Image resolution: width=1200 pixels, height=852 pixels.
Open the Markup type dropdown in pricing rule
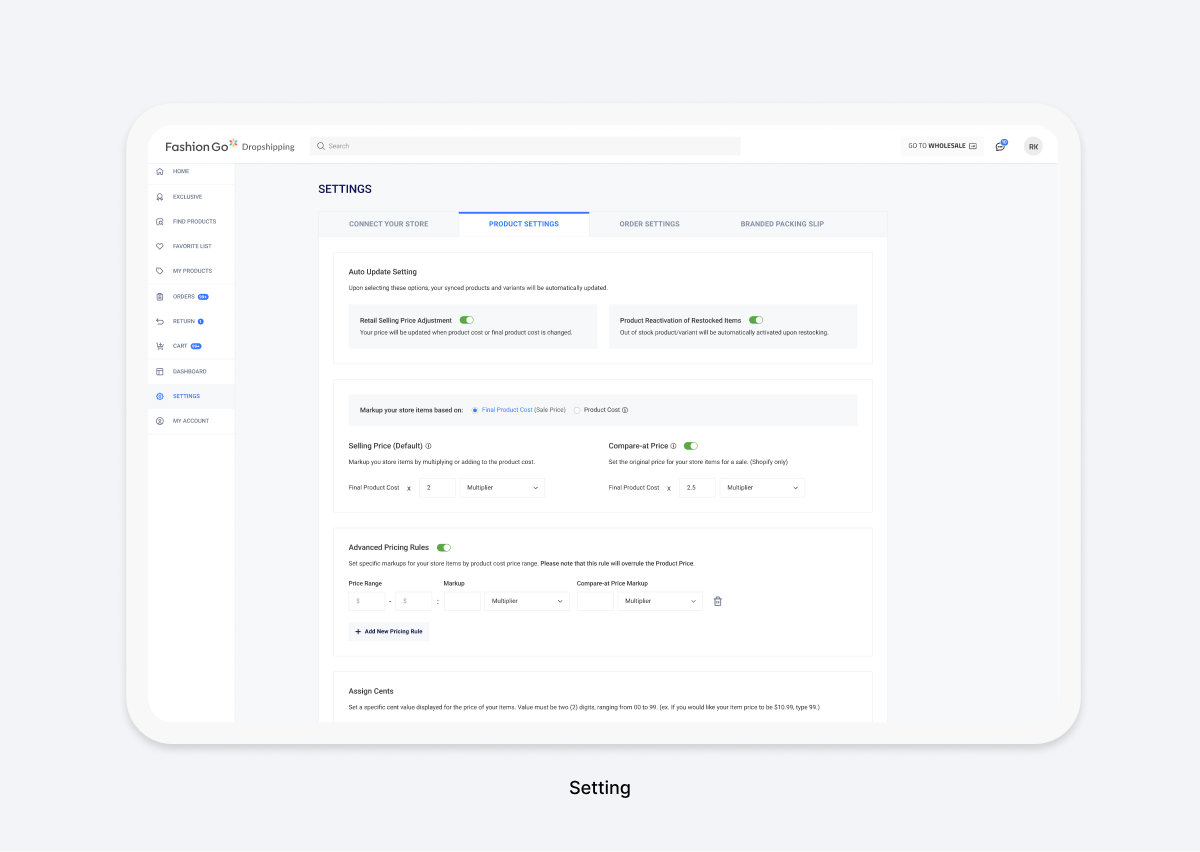(x=527, y=601)
